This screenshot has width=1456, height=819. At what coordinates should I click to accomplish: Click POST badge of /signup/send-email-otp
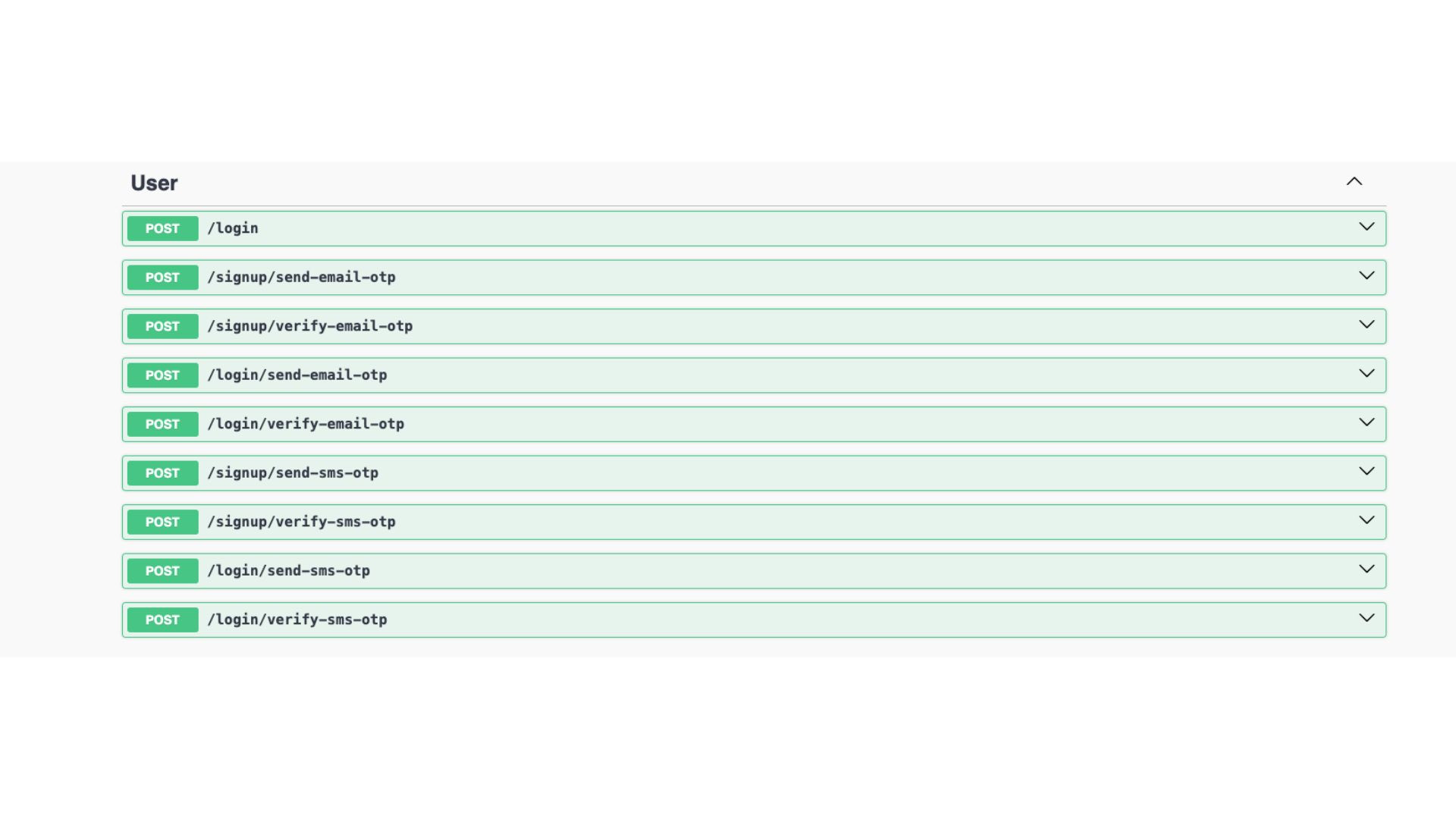point(162,278)
